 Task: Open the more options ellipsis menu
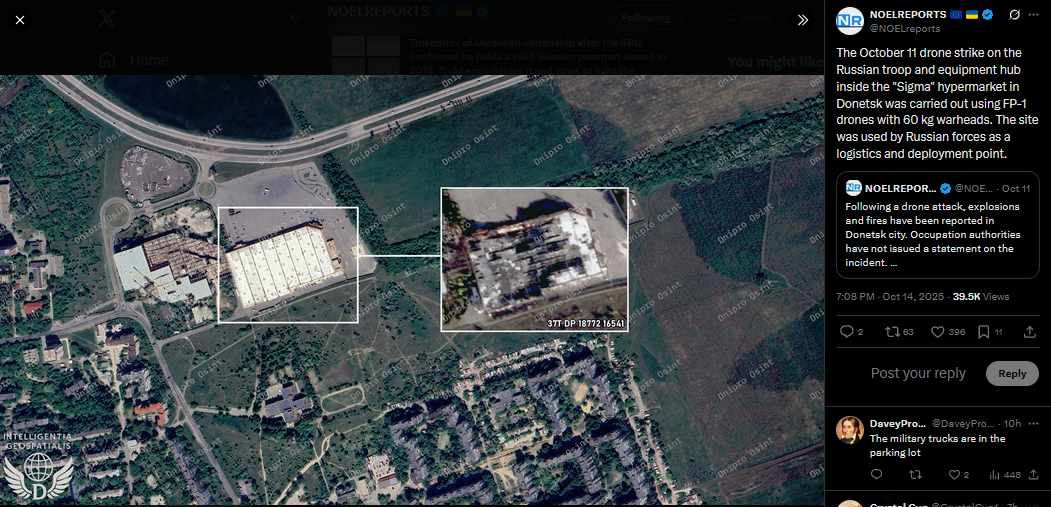coord(1034,15)
